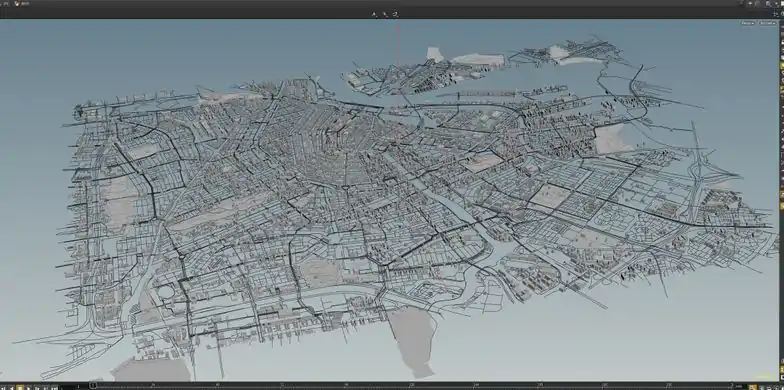Select the first tool icon above viewport center
Screen dimensions: 784x390
374,14
